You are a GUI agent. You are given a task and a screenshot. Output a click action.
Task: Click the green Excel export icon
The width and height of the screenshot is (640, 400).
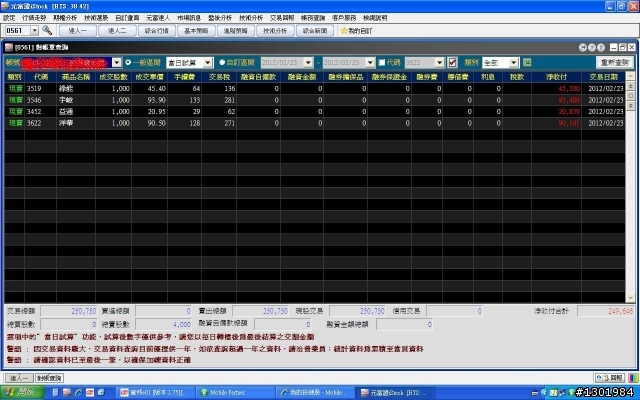click(x=527, y=62)
